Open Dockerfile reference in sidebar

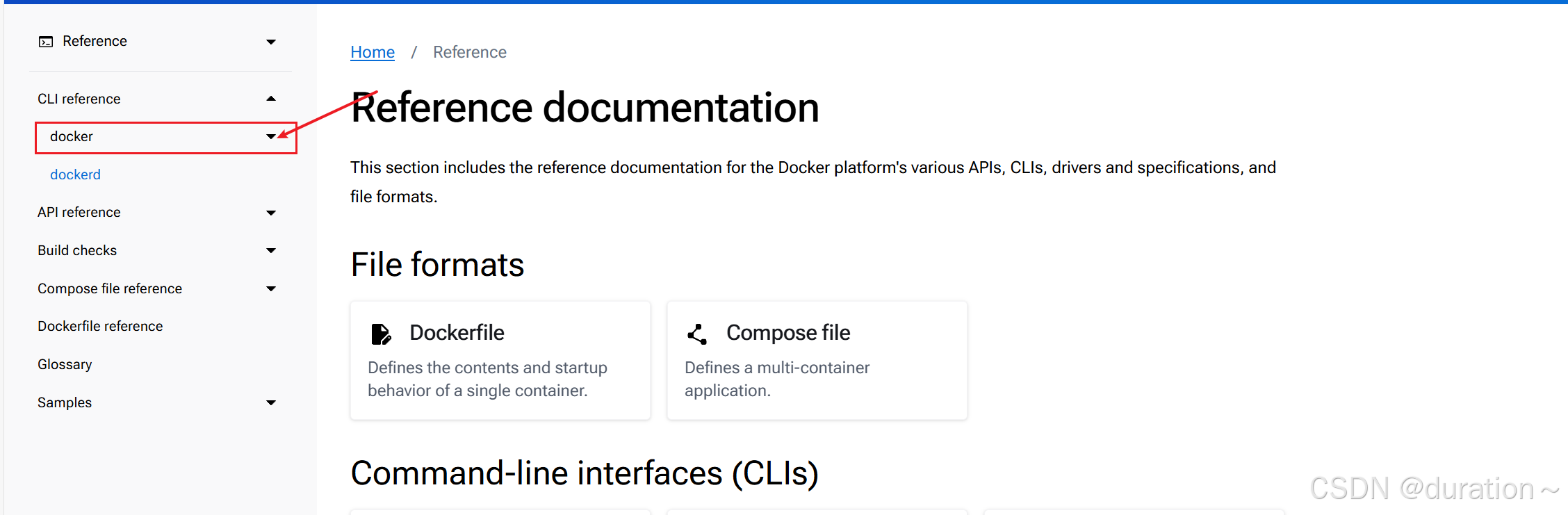(x=100, y=326)
